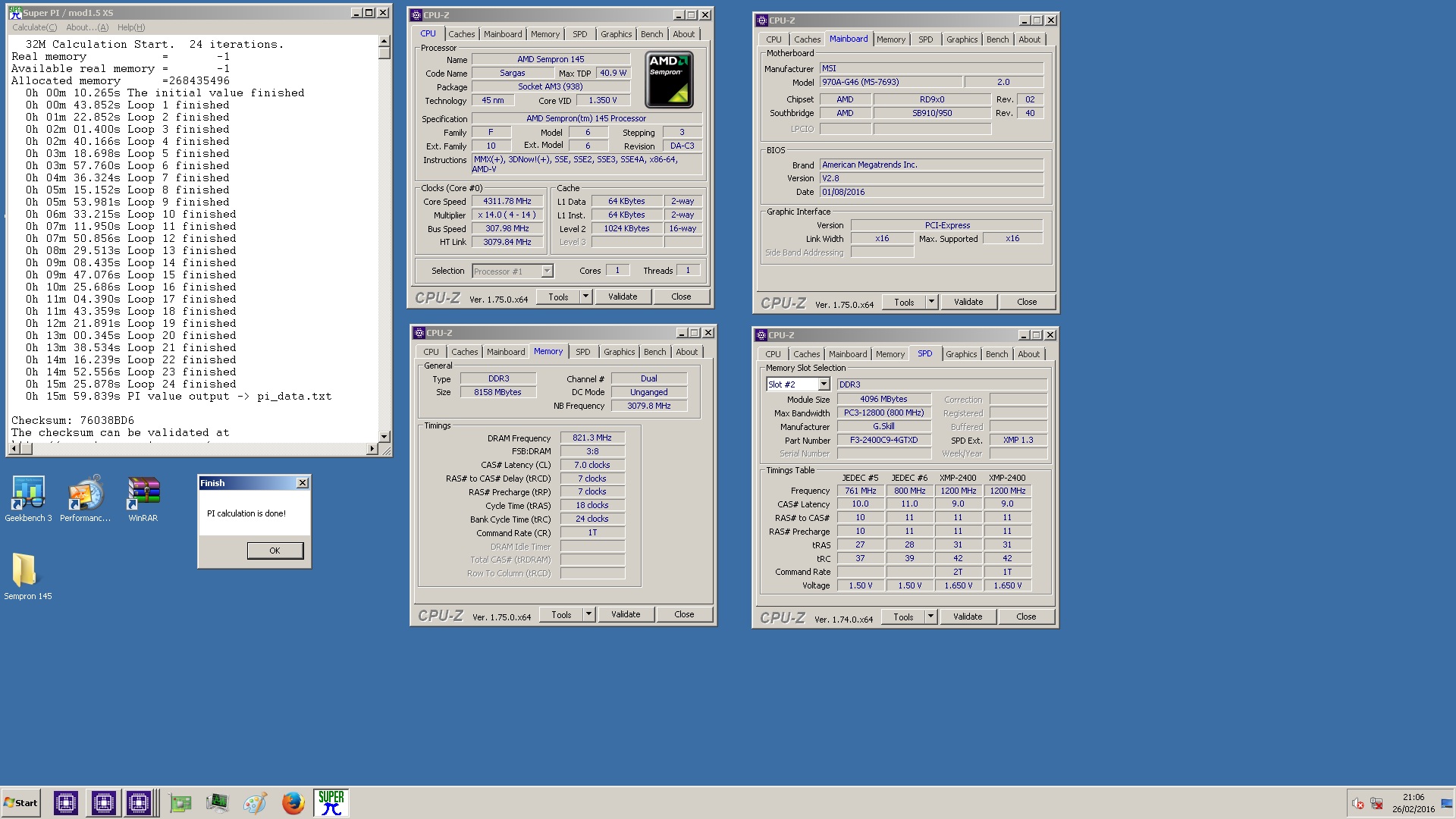The height and width of the screenshot is (819, 1456).
Task: Expand Tools dropdown arrow in Memory window
Action: point(588,615)
